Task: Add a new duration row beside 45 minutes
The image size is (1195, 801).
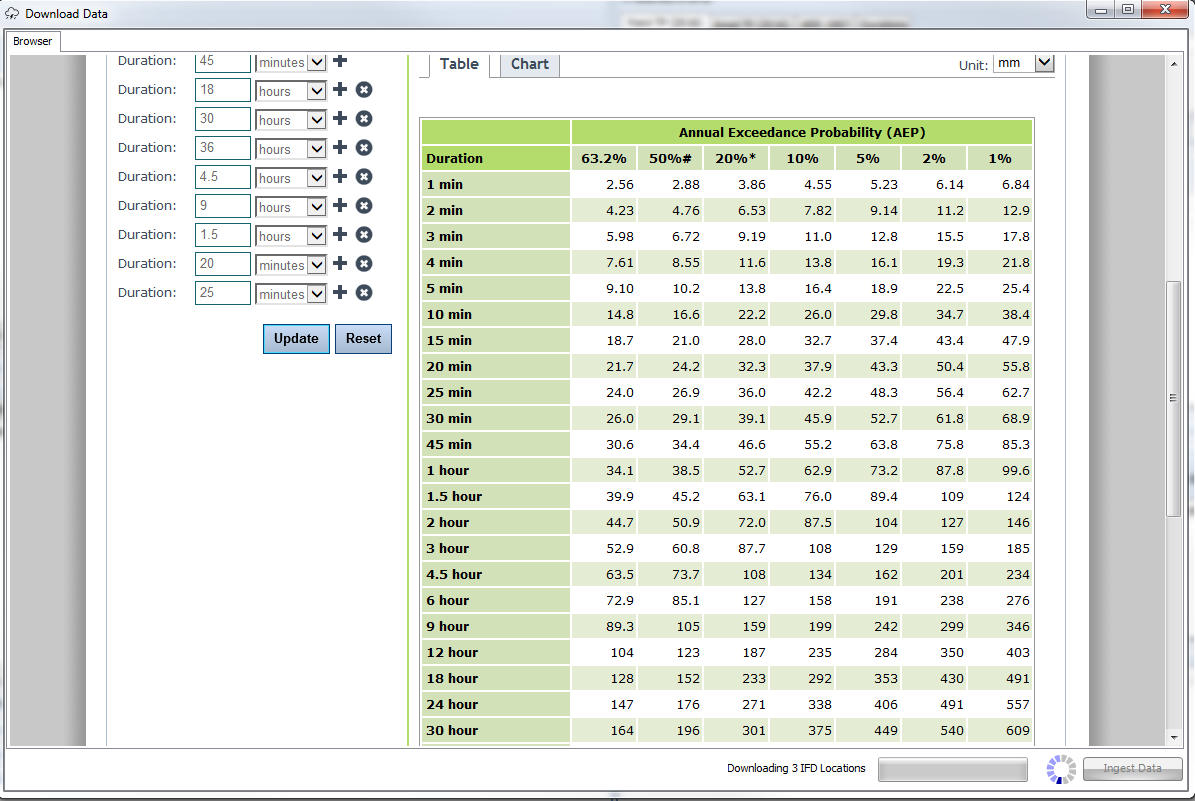Action: point(339,60)
